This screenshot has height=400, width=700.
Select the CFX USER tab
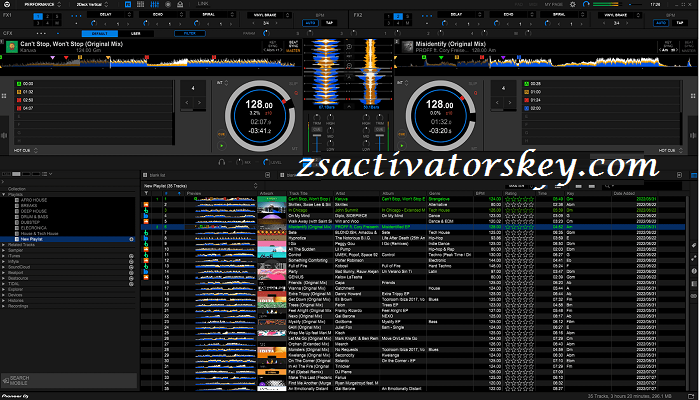136,33
